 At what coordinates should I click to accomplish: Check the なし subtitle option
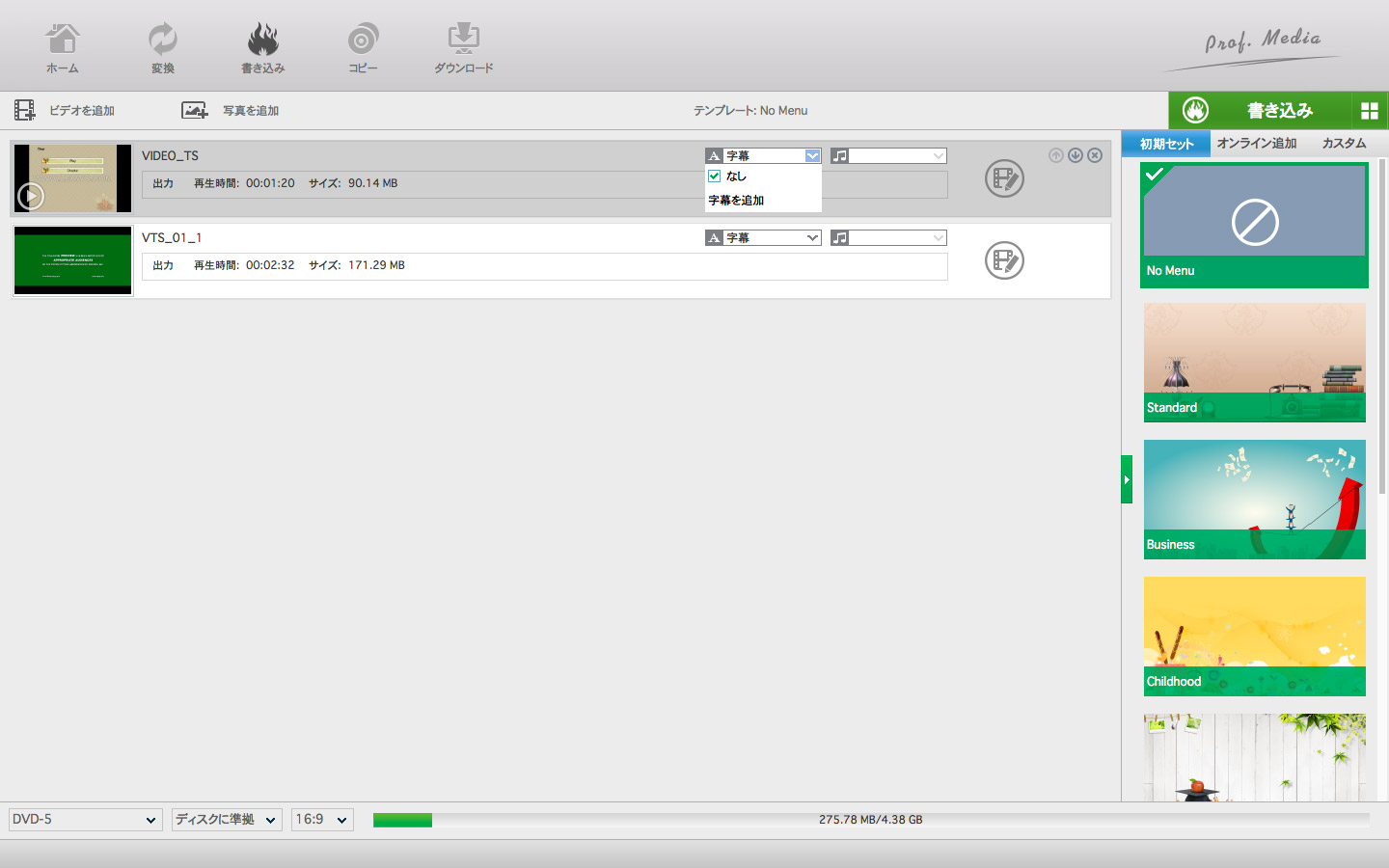click(715, 176)
